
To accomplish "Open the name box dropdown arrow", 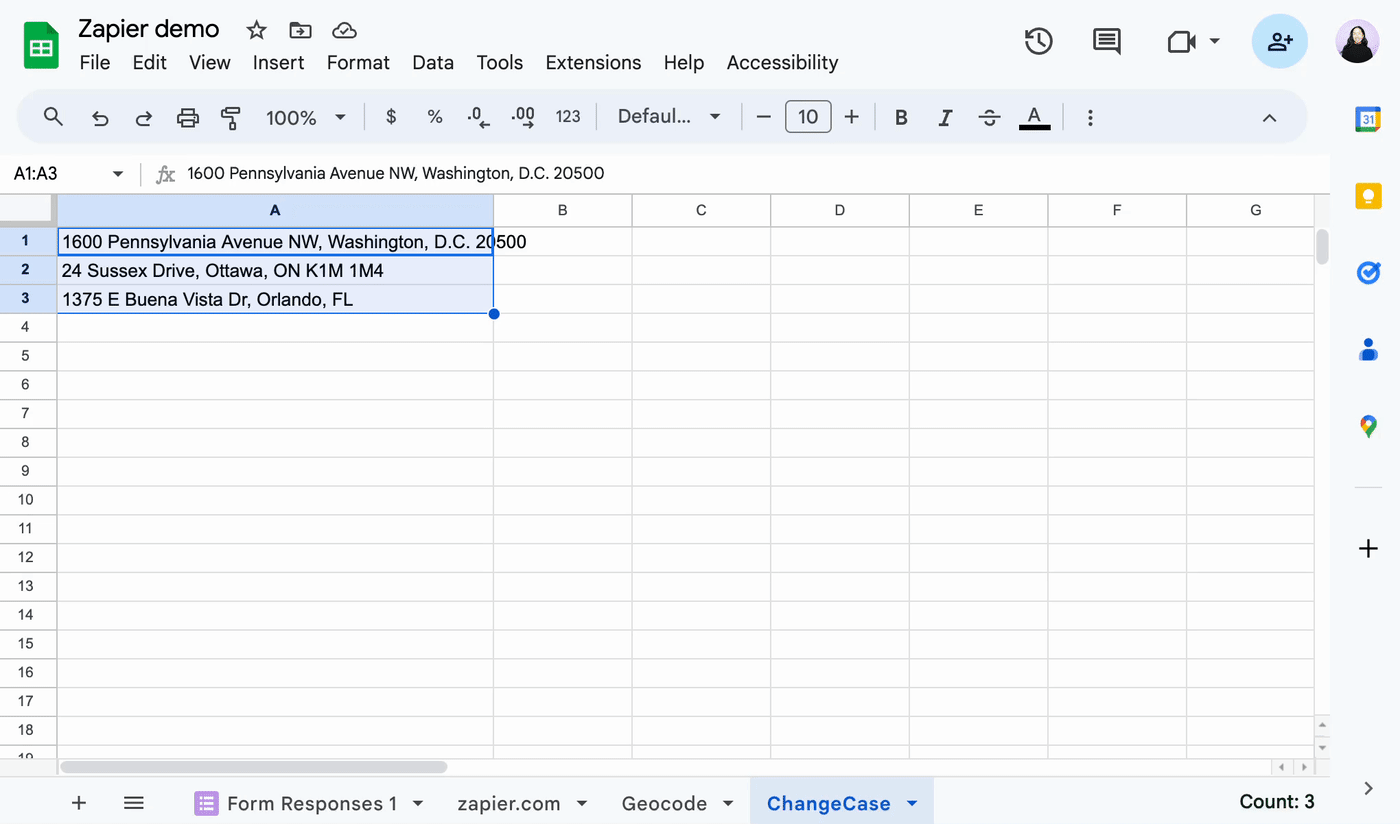I will coord(118,174).
